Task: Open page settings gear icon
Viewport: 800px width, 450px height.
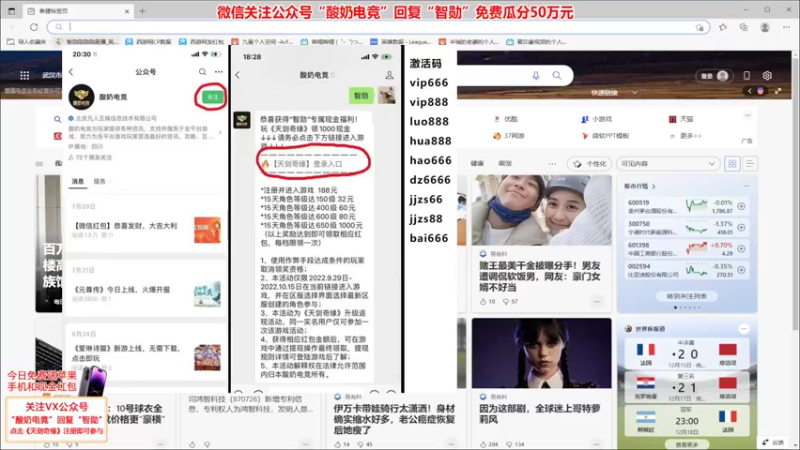Action: [x=767, y=76]
